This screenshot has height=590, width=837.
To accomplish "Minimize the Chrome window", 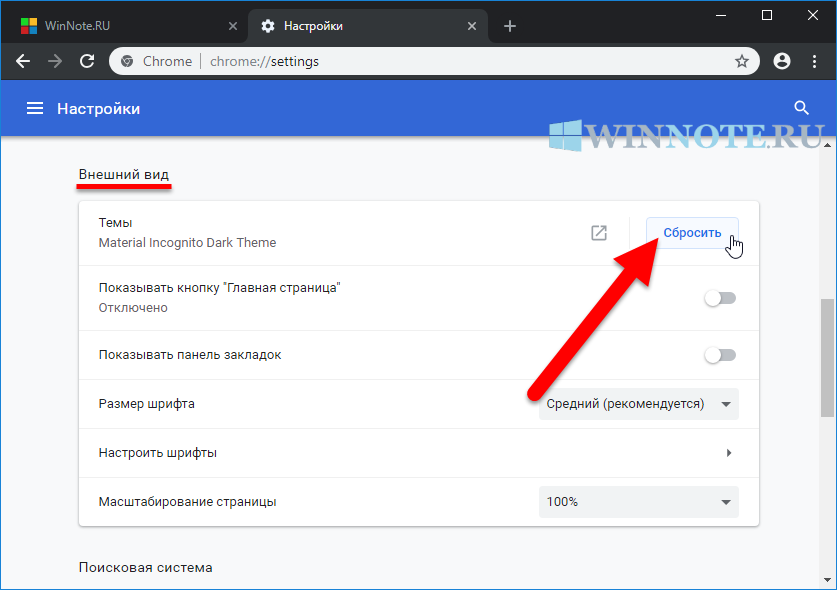I will (721, 15).
